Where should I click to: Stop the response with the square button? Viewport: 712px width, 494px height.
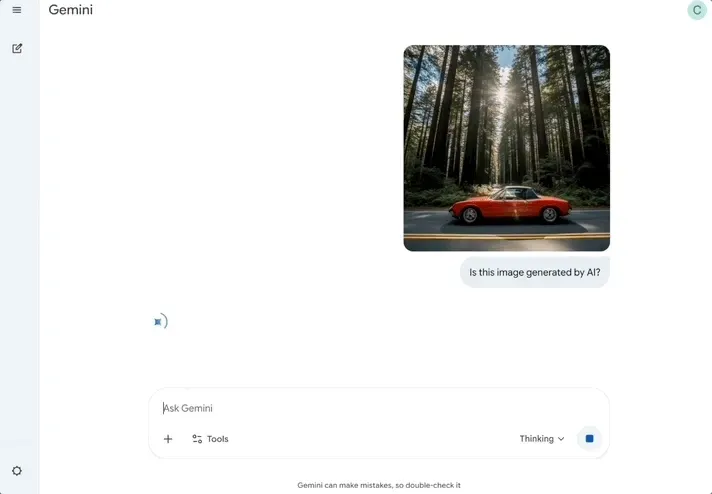tap(589, 439)
